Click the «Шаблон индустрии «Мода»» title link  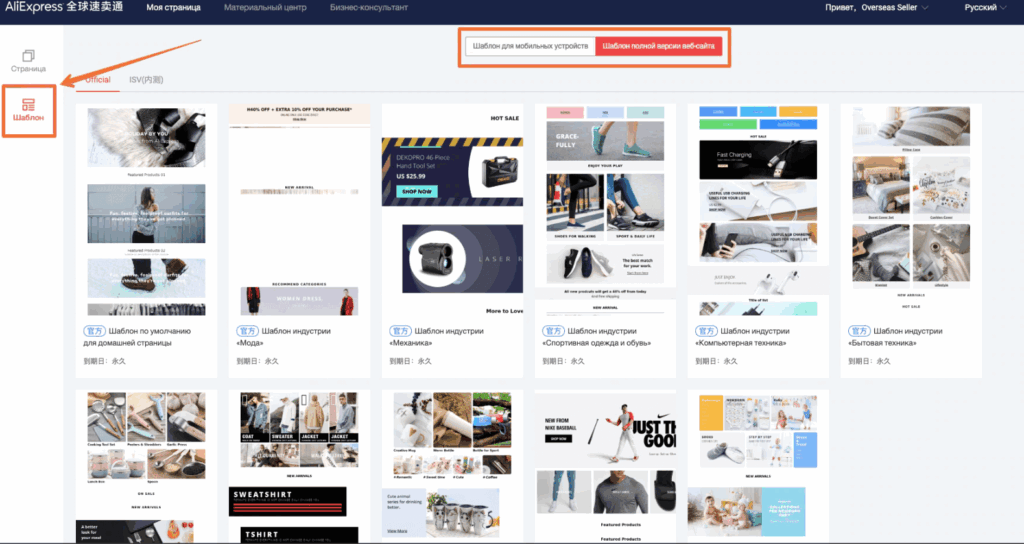[x=289, y=337]
